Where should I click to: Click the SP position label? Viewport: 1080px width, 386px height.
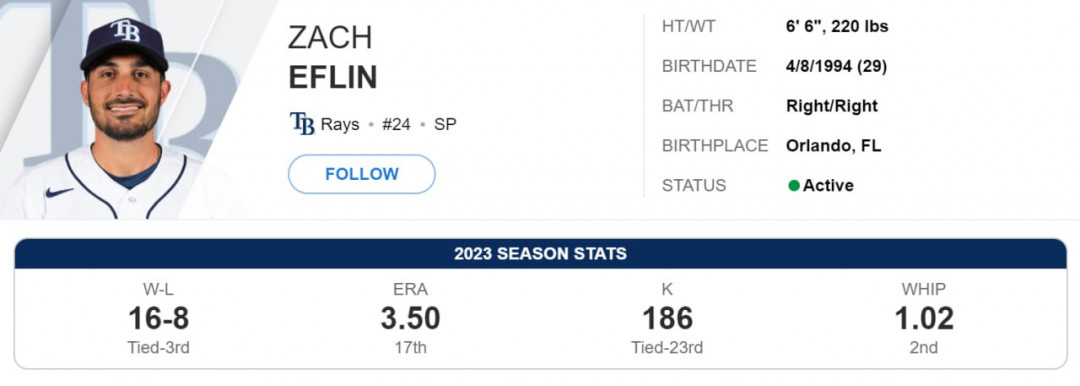445,125
